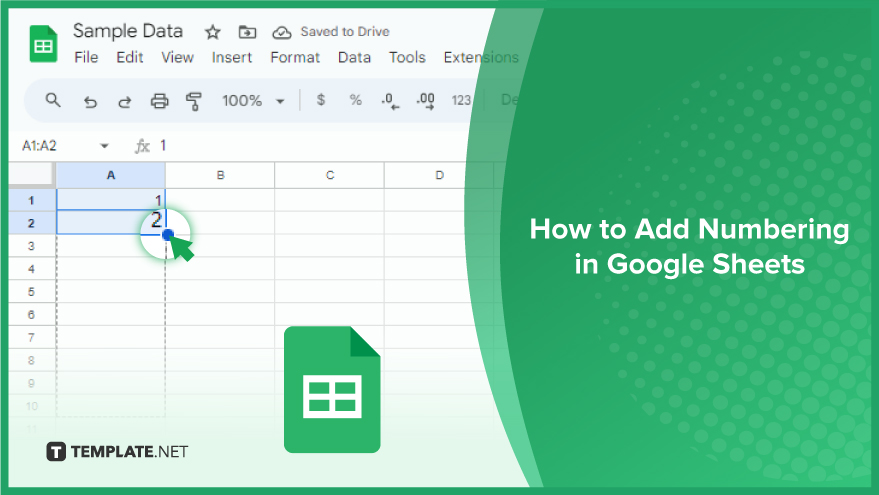Open the 123 more formats menu
The width and height of the screenshot is (879, 495).
pyautogui.click(x=461, y=100)
